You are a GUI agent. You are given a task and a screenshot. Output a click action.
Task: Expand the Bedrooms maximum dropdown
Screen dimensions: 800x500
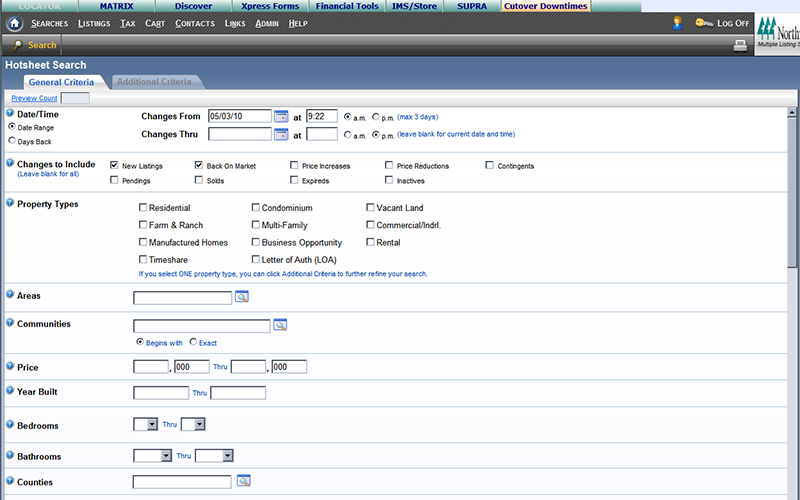tap(199, 425)
